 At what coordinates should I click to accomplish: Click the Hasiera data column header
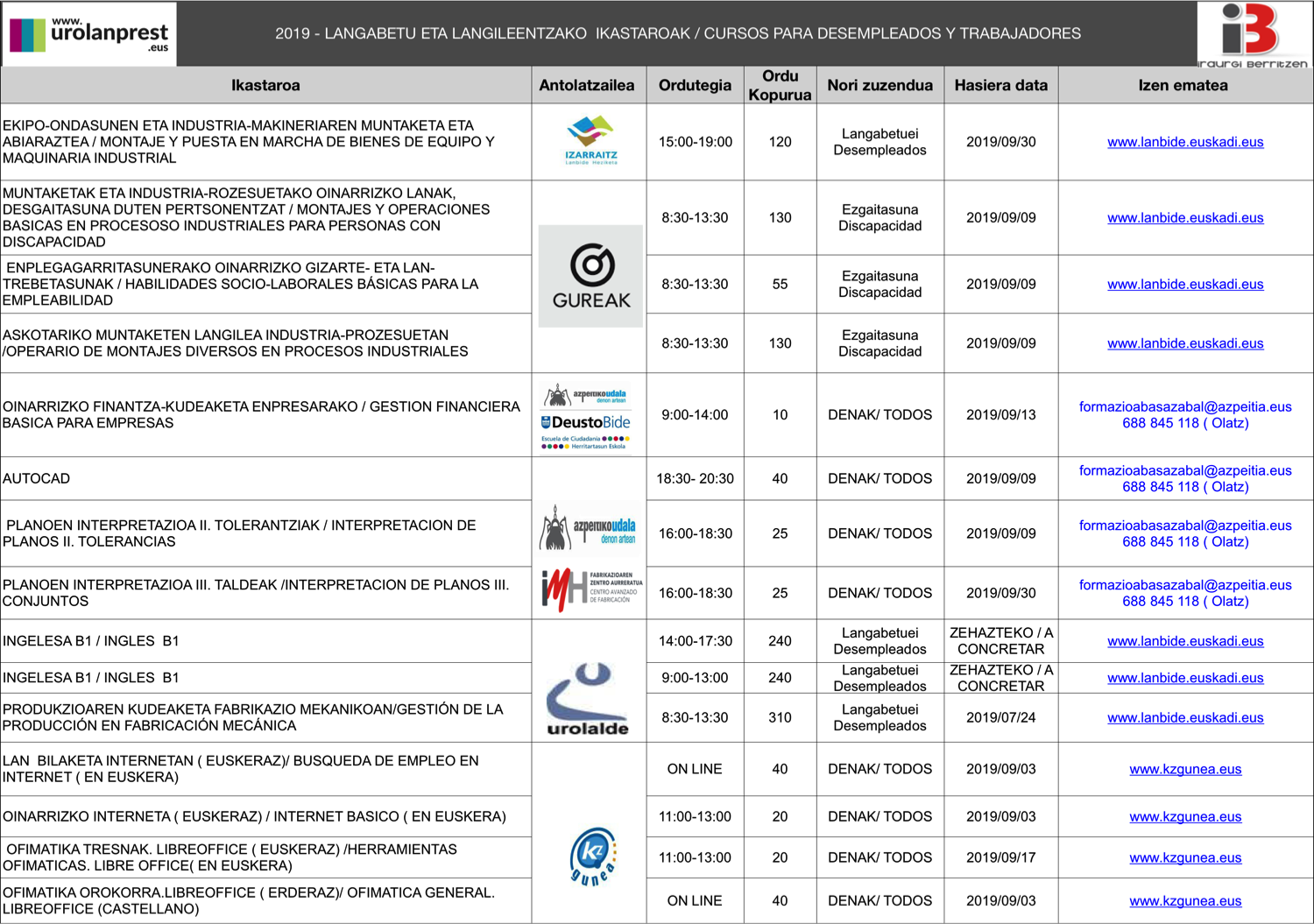tap(1001, 85)
